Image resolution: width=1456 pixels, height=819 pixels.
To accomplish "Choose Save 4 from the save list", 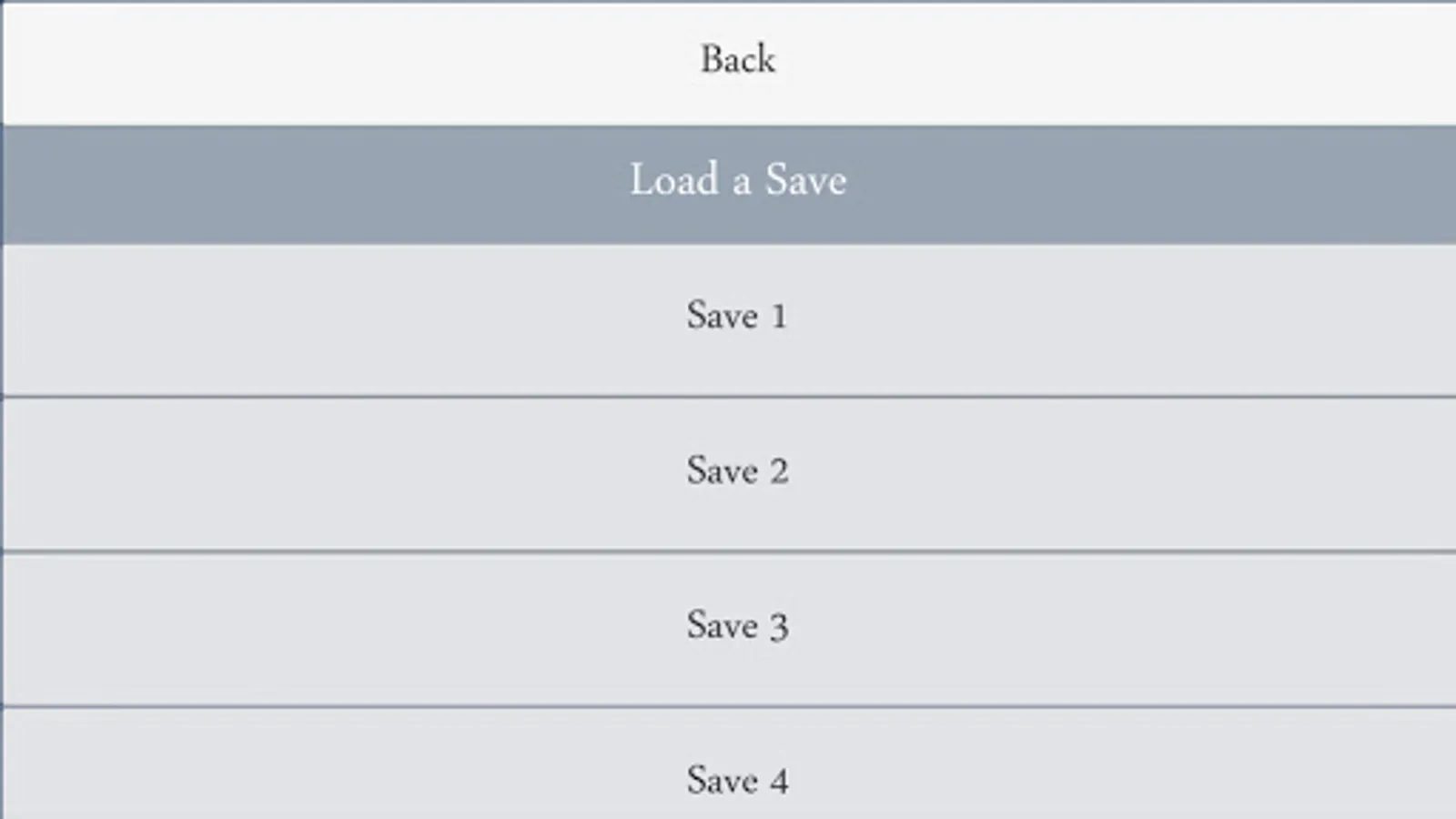I will coord(737,779).
